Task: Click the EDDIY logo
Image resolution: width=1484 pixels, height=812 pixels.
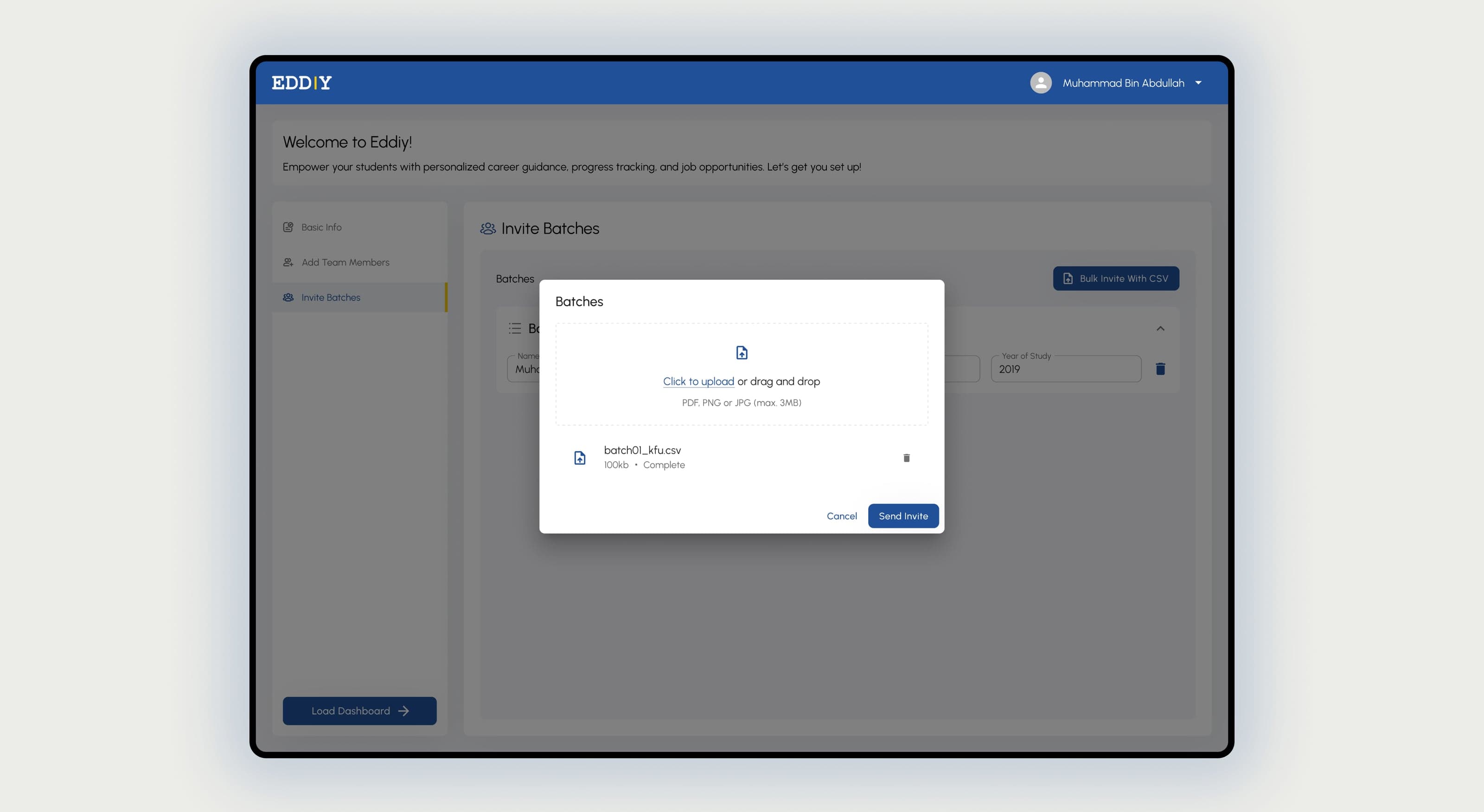Action: [301, 83]
